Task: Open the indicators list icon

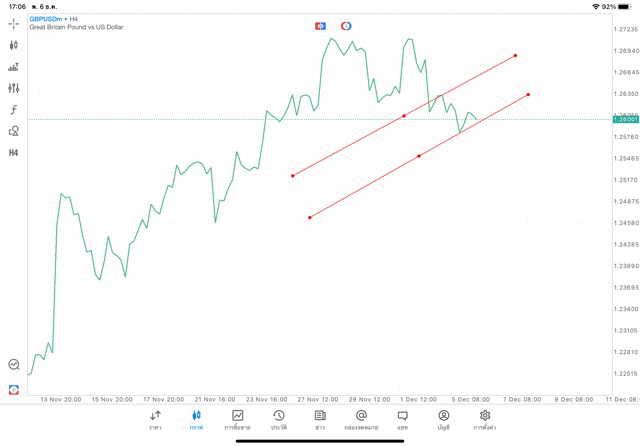Action: (x=14, y=67)
